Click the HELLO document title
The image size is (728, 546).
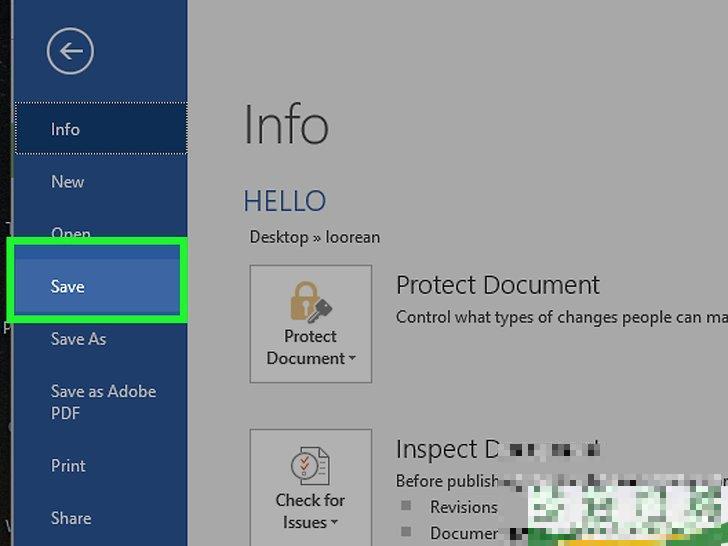point(284,201)
